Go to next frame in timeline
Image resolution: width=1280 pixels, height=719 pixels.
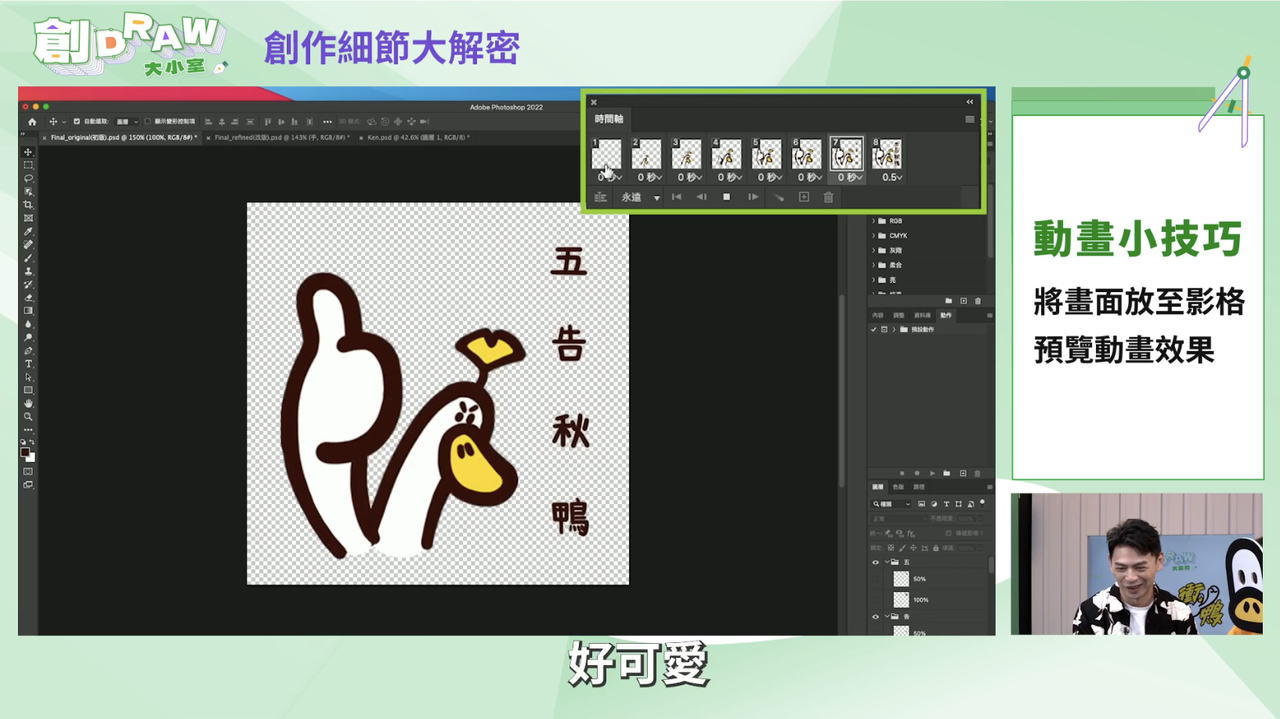(753, 197)
